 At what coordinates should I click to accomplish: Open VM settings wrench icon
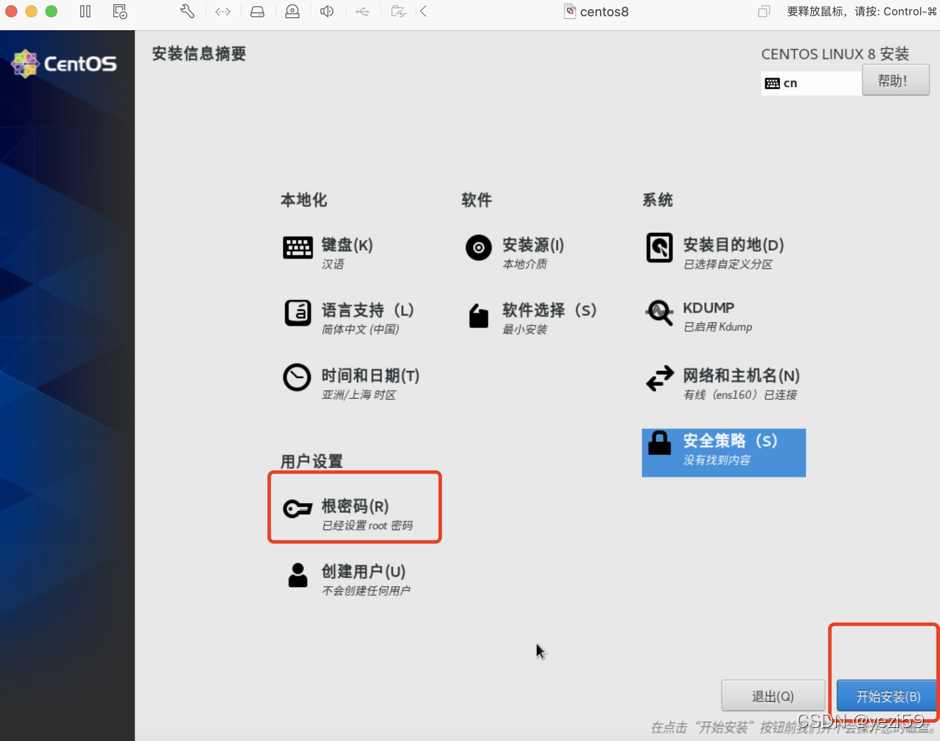[187, 11]
